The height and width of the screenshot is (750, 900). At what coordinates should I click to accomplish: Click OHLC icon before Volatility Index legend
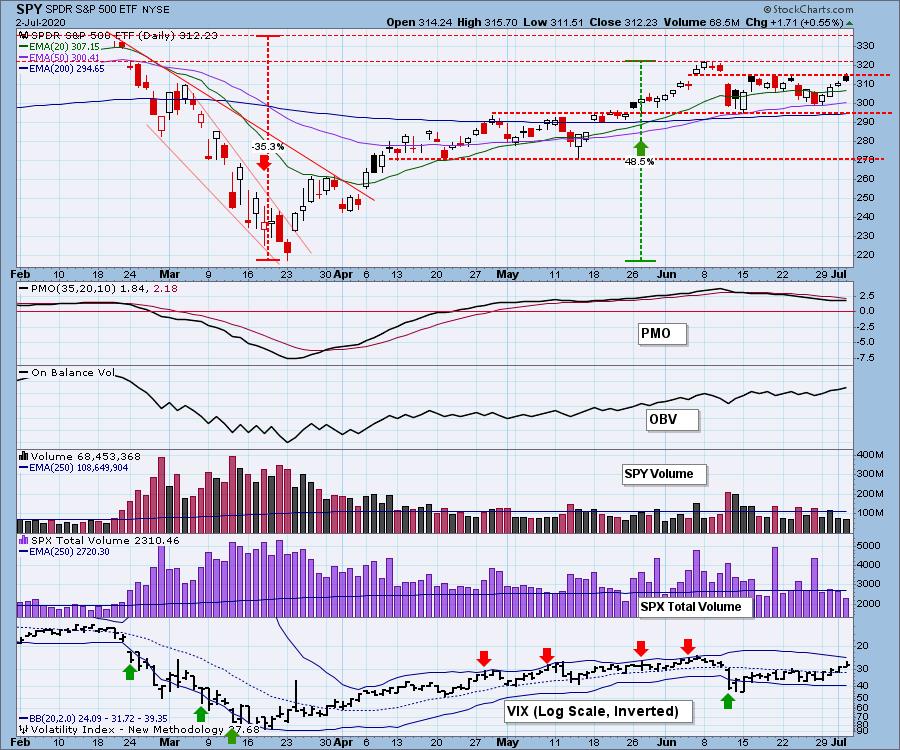click(24, 729)
